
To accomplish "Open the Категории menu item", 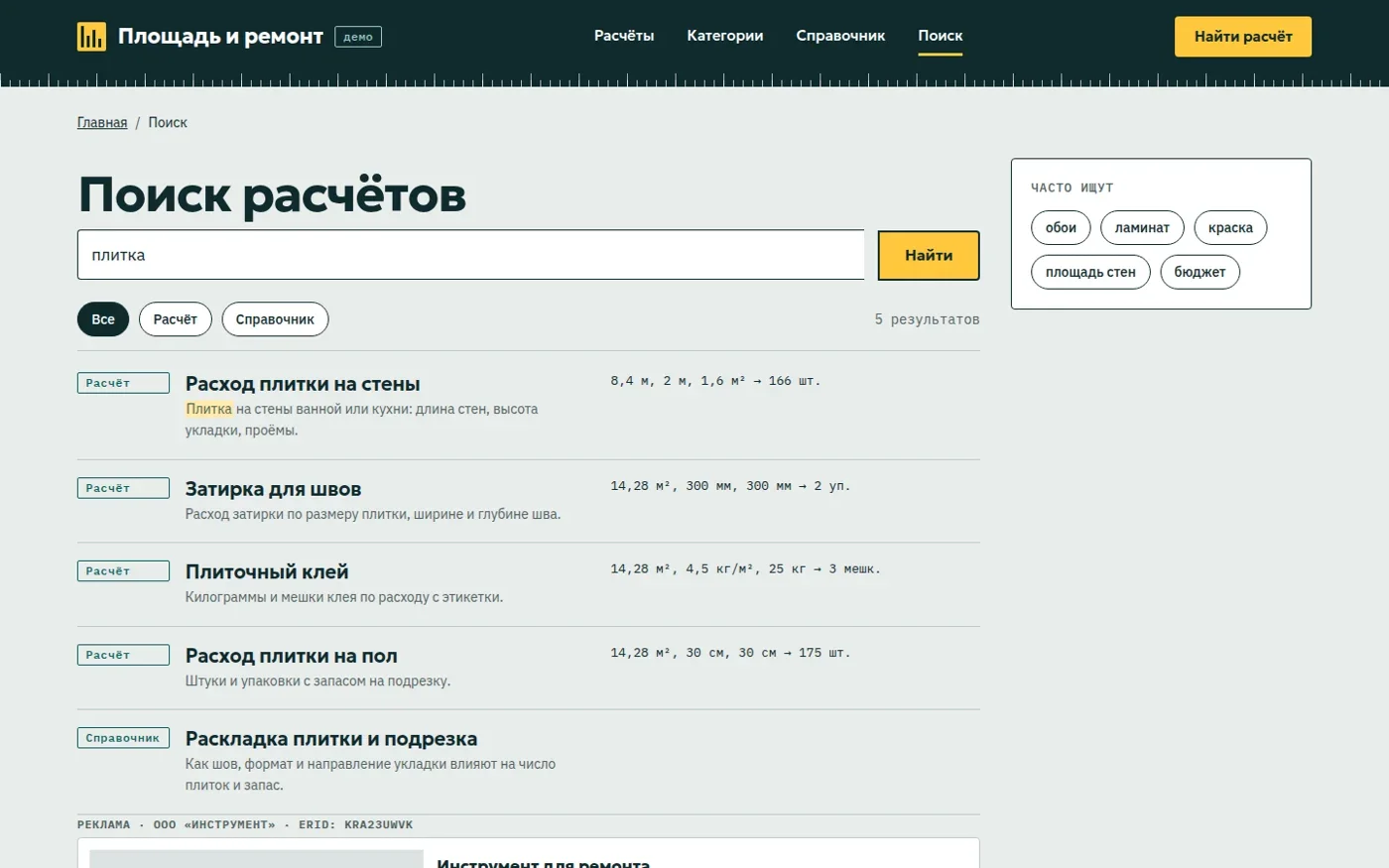I will tap(725, 36).
